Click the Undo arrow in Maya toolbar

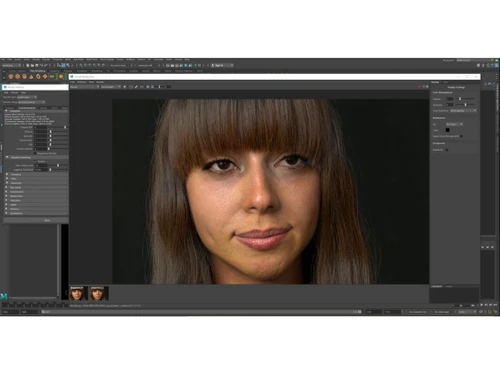pos(41,65)
